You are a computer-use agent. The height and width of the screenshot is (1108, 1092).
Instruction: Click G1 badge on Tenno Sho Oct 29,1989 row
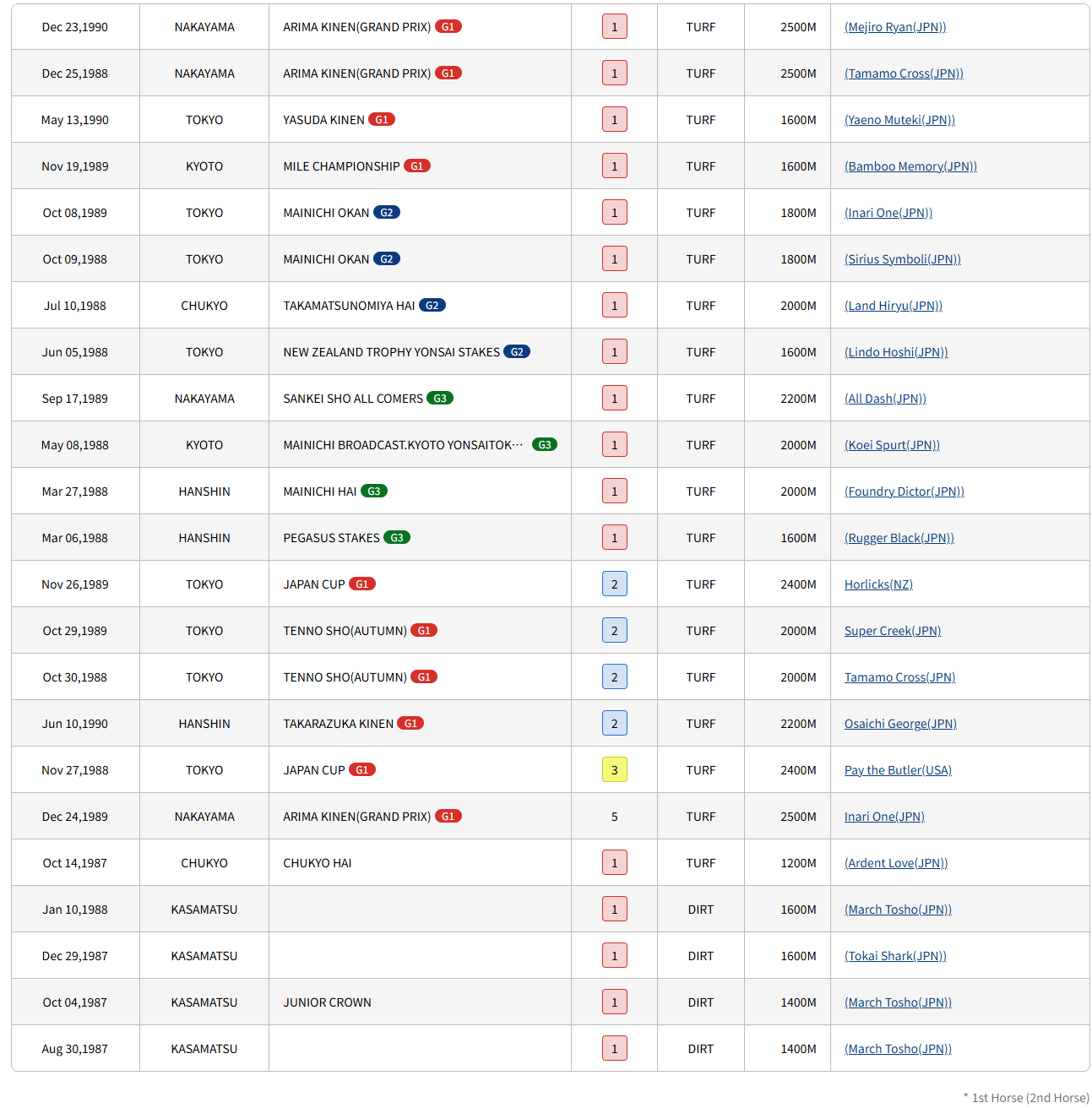pyautogui.click(x=424, y=631)
